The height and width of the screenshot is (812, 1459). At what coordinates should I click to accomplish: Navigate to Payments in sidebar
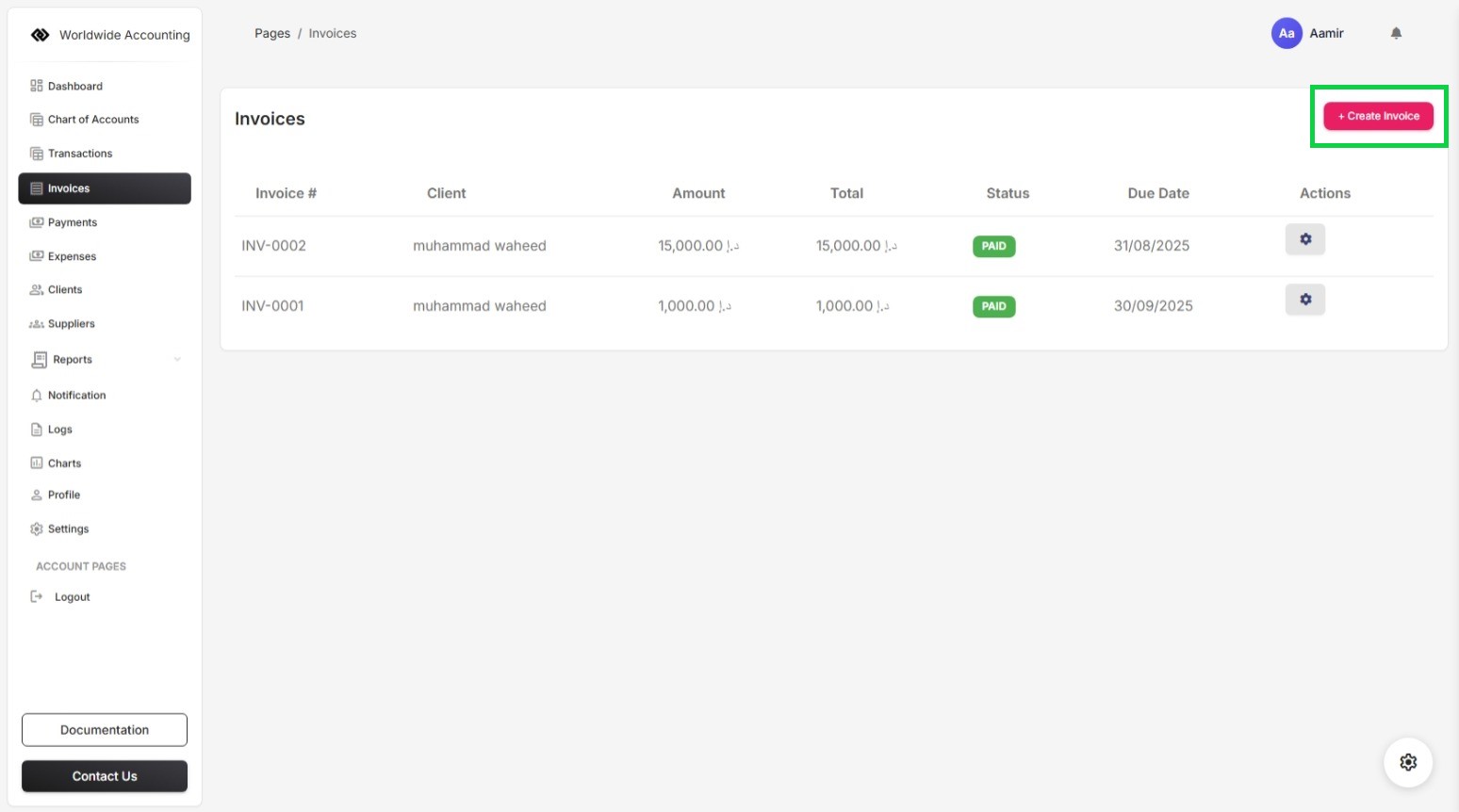pyautogui.click(x=73, y=222)
